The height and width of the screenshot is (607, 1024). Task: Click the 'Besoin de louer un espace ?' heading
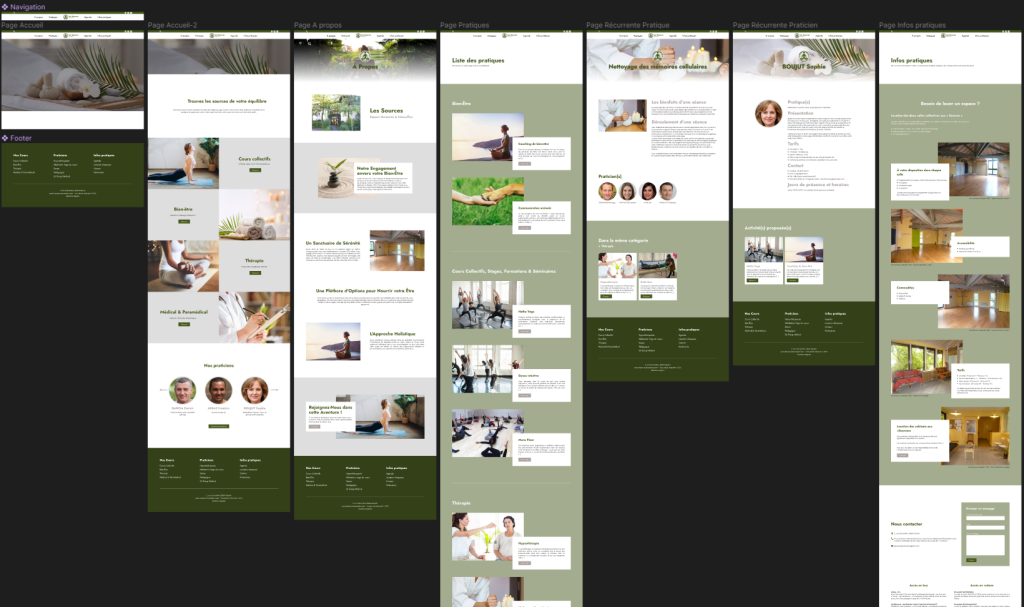(x=949, y=102)
